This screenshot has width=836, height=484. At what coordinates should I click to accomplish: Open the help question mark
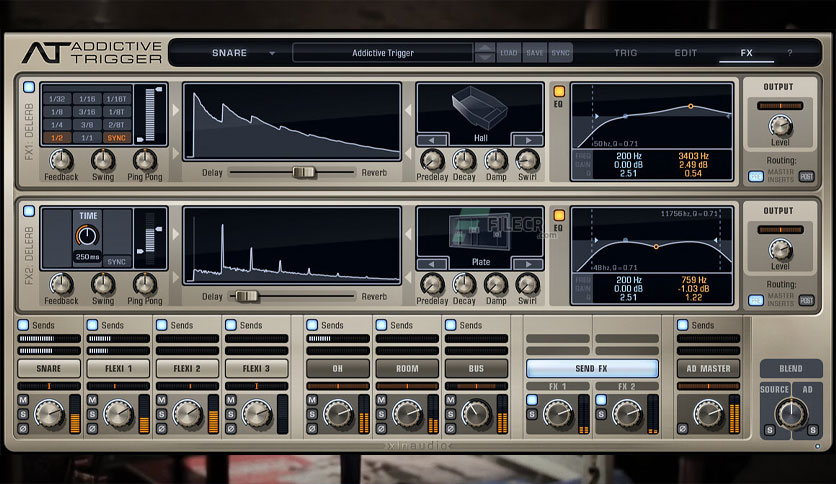[790, 53]
